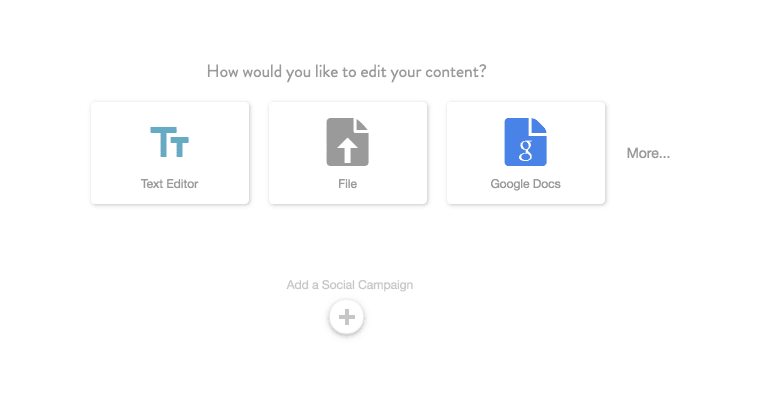Click the gray File upload icon

pos(347,142)
